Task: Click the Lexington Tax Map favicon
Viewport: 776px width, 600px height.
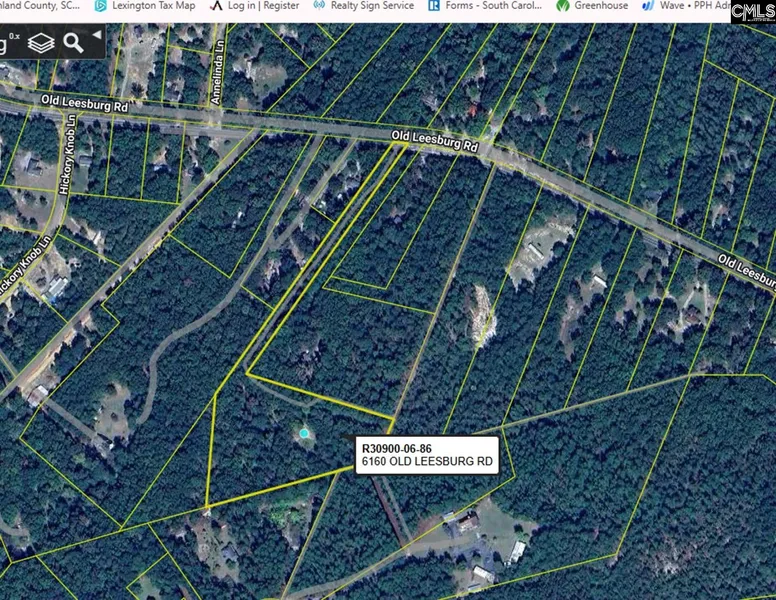Action: [x=100, y=6]
